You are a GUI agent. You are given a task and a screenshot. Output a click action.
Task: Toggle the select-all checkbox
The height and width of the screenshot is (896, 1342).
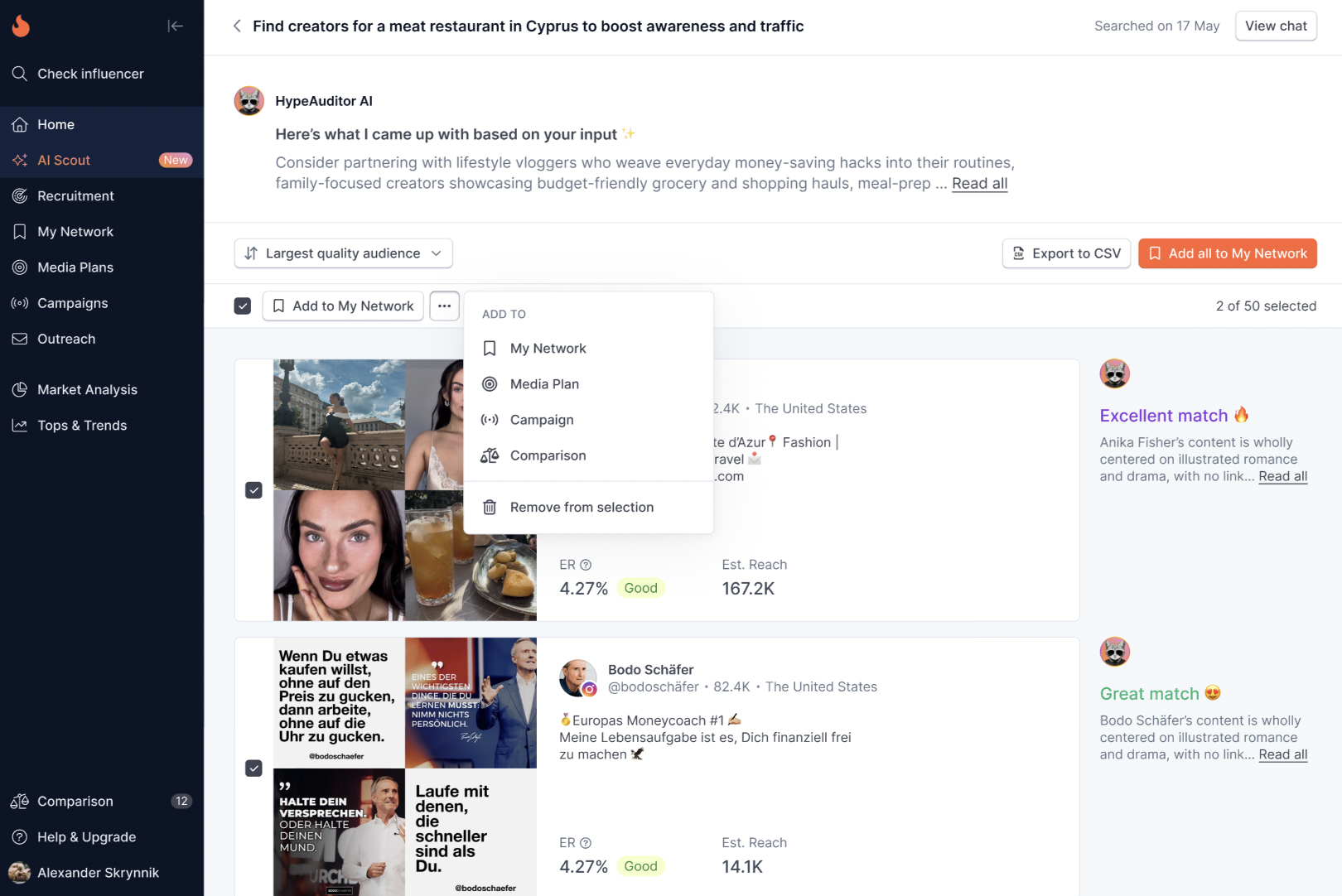[243, 306]
